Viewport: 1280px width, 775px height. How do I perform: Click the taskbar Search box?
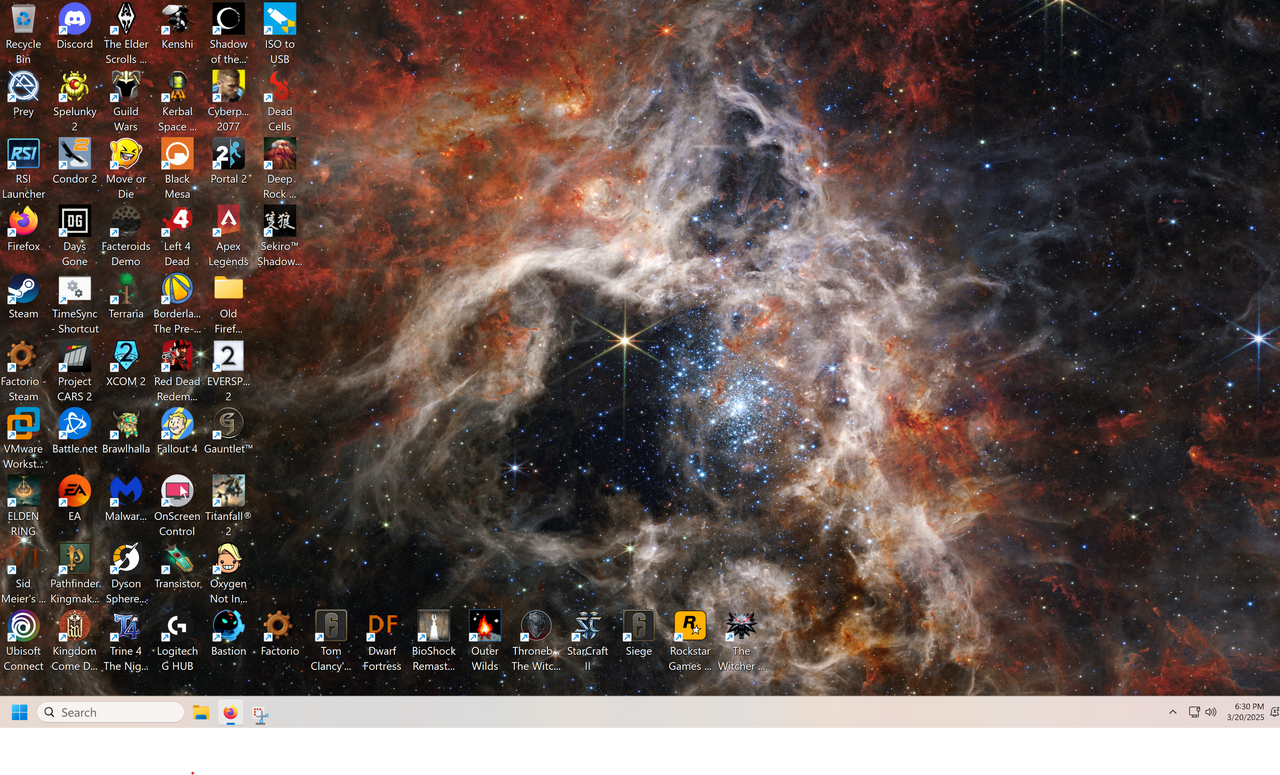point(112,712)
